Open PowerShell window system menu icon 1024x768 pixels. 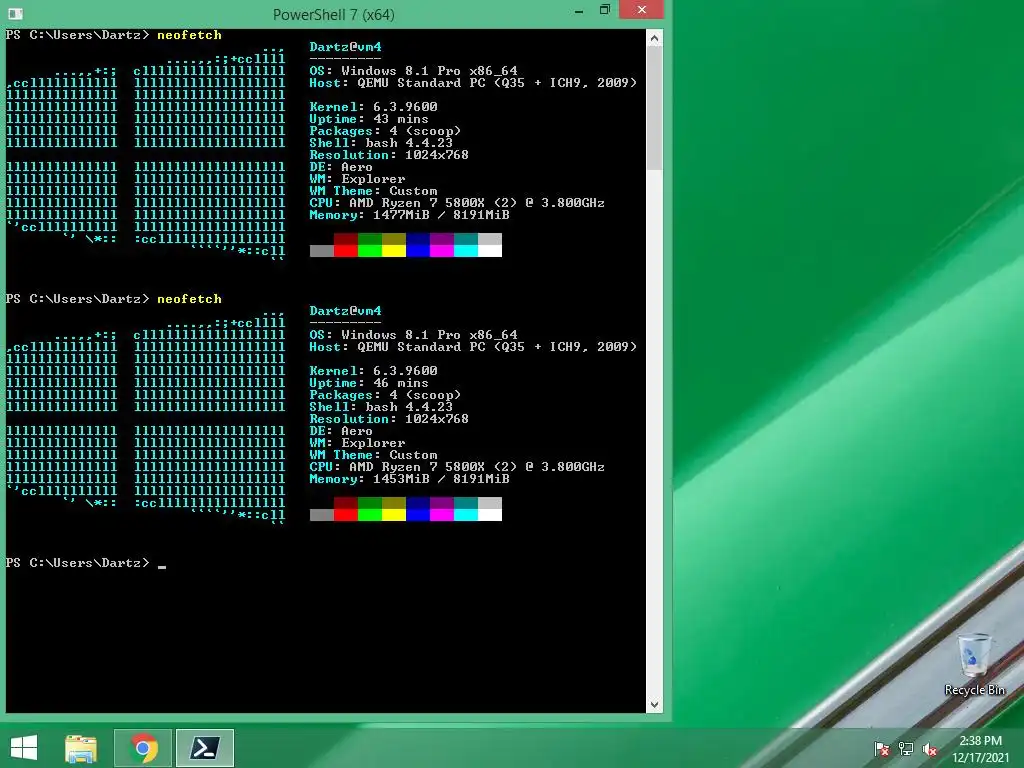(x=16, y=14)
